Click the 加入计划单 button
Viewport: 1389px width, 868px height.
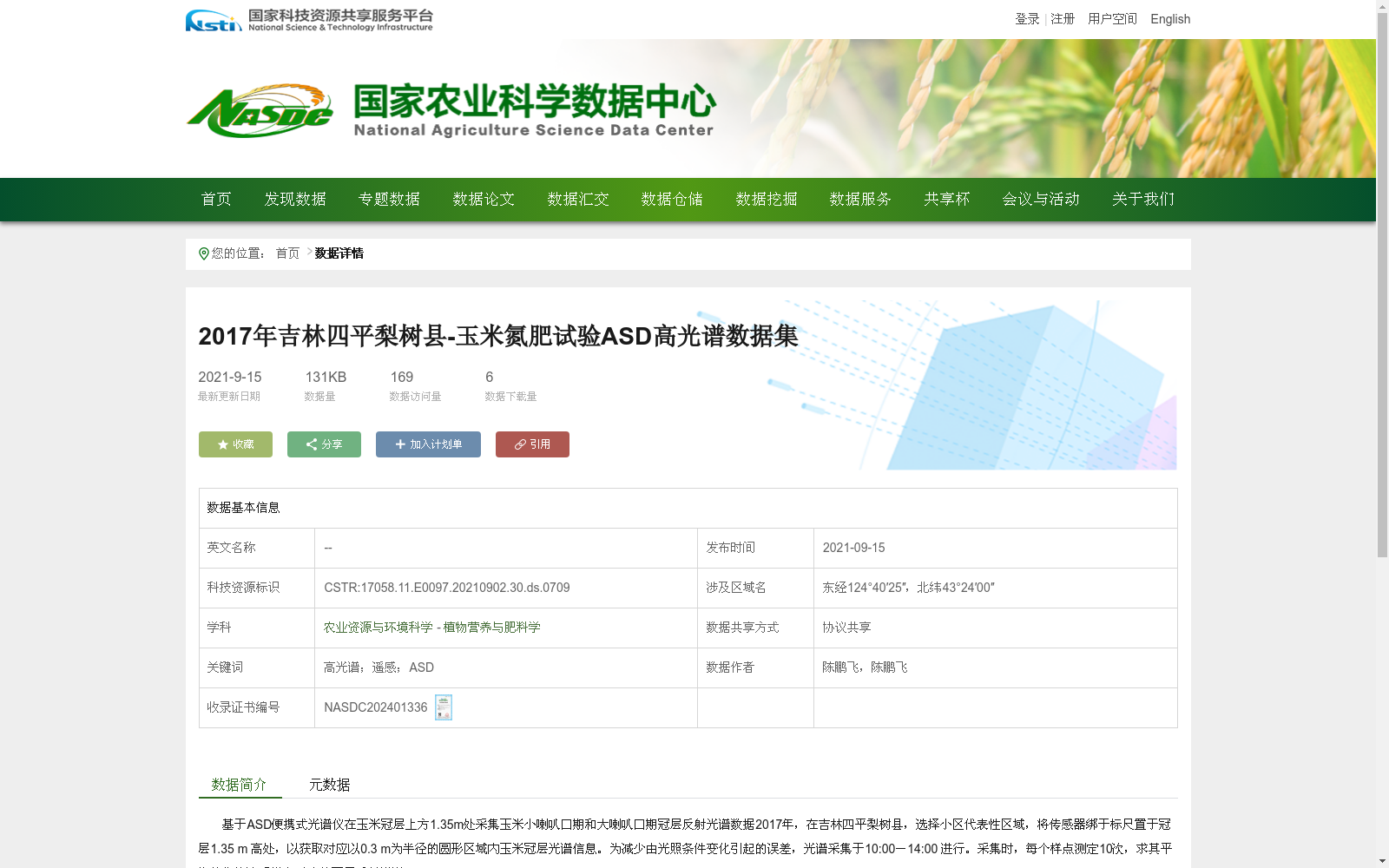click(x=428, y=444)
